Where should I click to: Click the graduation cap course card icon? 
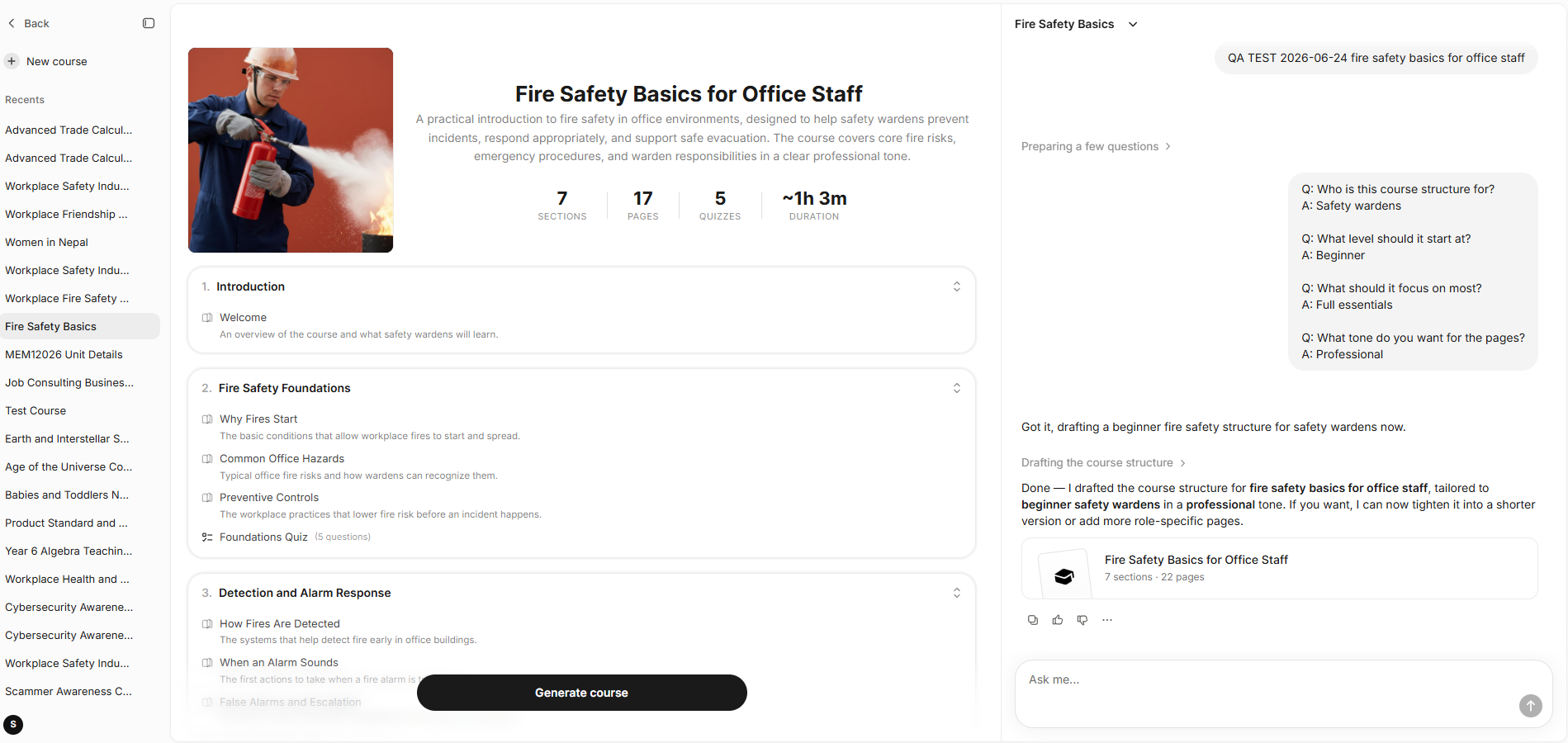tap(1063, 575)
